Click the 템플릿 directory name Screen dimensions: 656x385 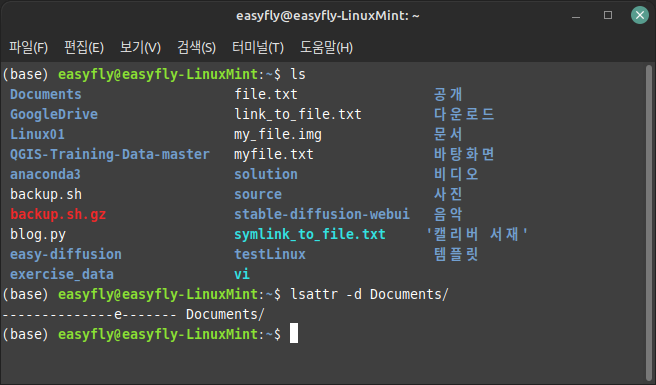pyautogui.click(x=456, y=254)
